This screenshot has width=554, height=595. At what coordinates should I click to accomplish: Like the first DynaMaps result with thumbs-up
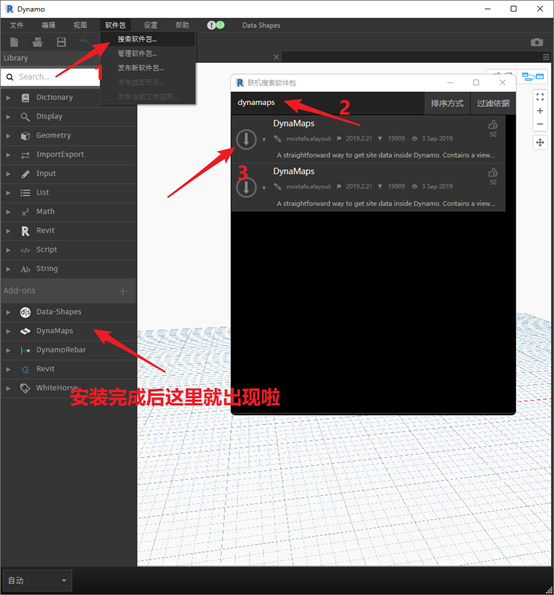point(493,124)
